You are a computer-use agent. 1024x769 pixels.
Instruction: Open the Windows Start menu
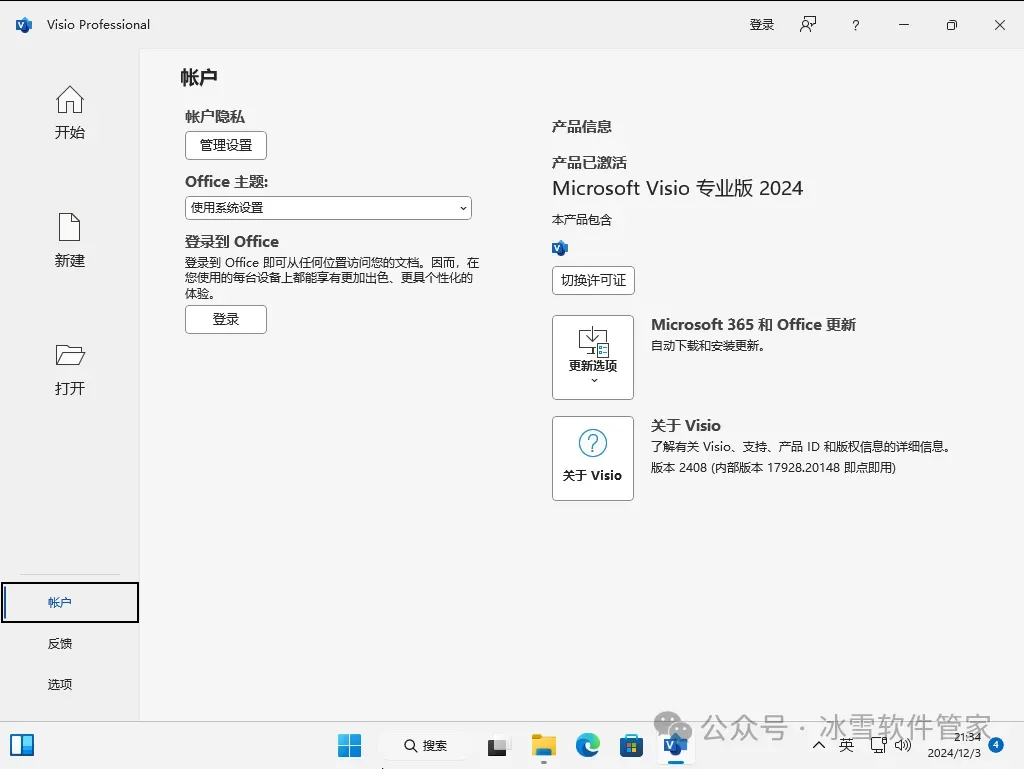coord(349,745)
